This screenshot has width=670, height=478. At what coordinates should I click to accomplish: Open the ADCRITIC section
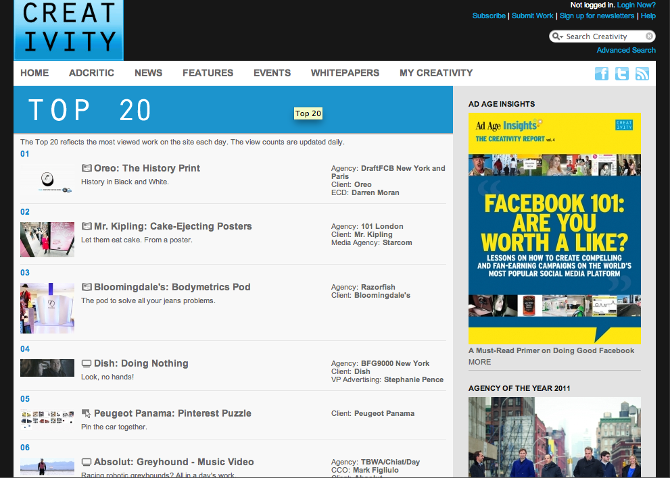[x=91, y=73]
